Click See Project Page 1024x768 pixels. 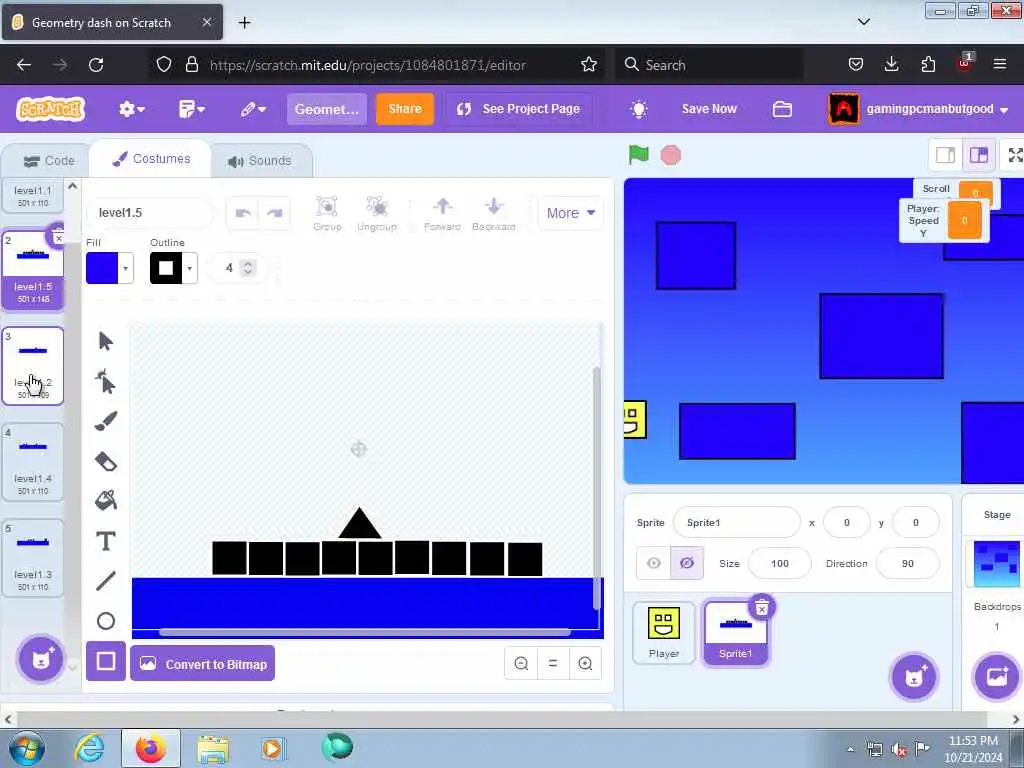point(519,109)
